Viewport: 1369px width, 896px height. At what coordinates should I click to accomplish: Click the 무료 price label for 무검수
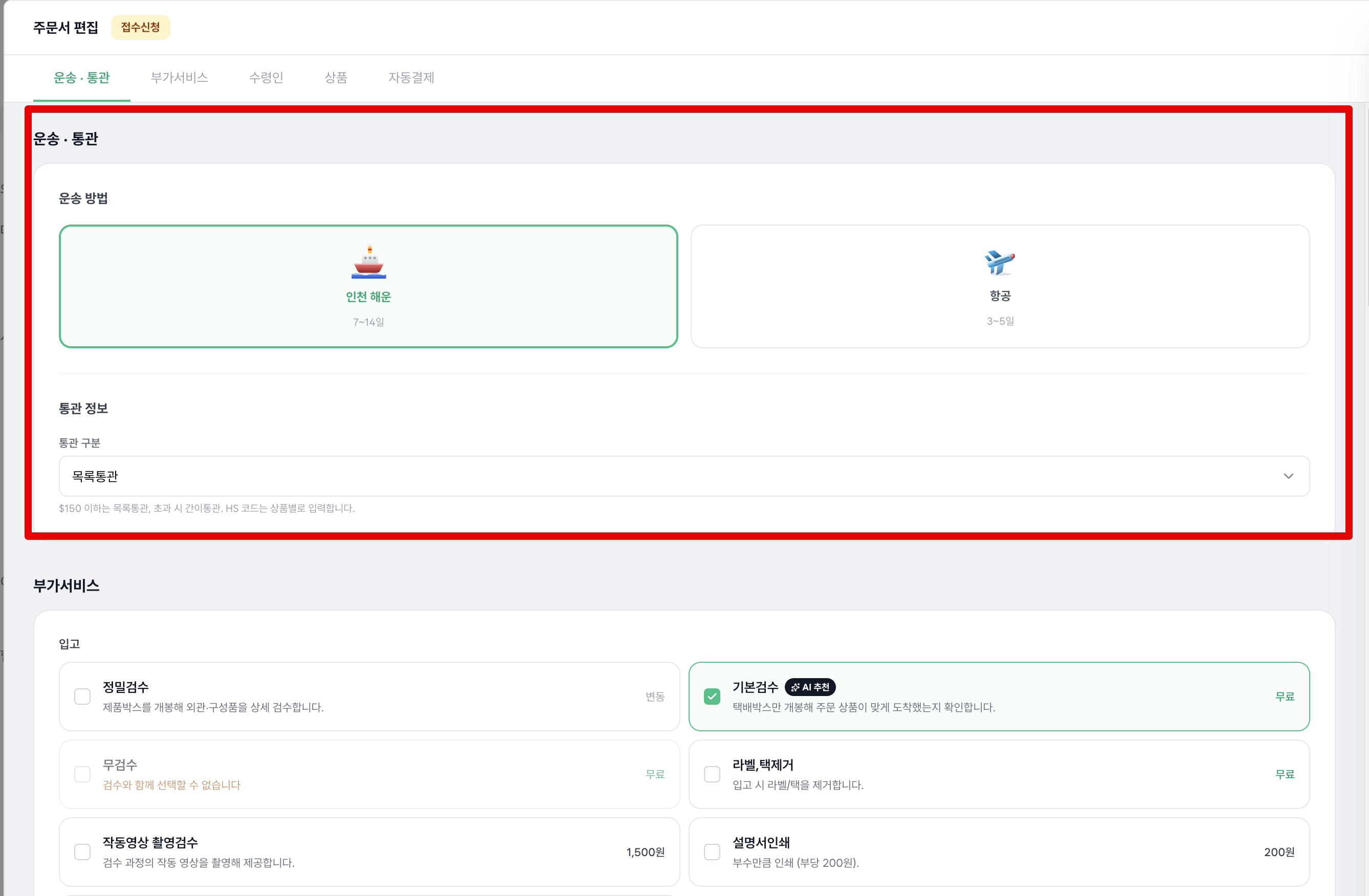click(x=655, y=774)
